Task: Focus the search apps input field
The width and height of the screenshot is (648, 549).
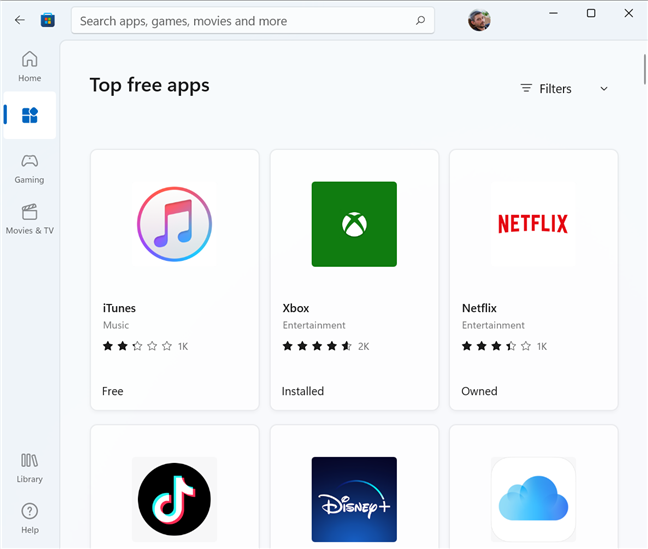Action: [253, 20]
